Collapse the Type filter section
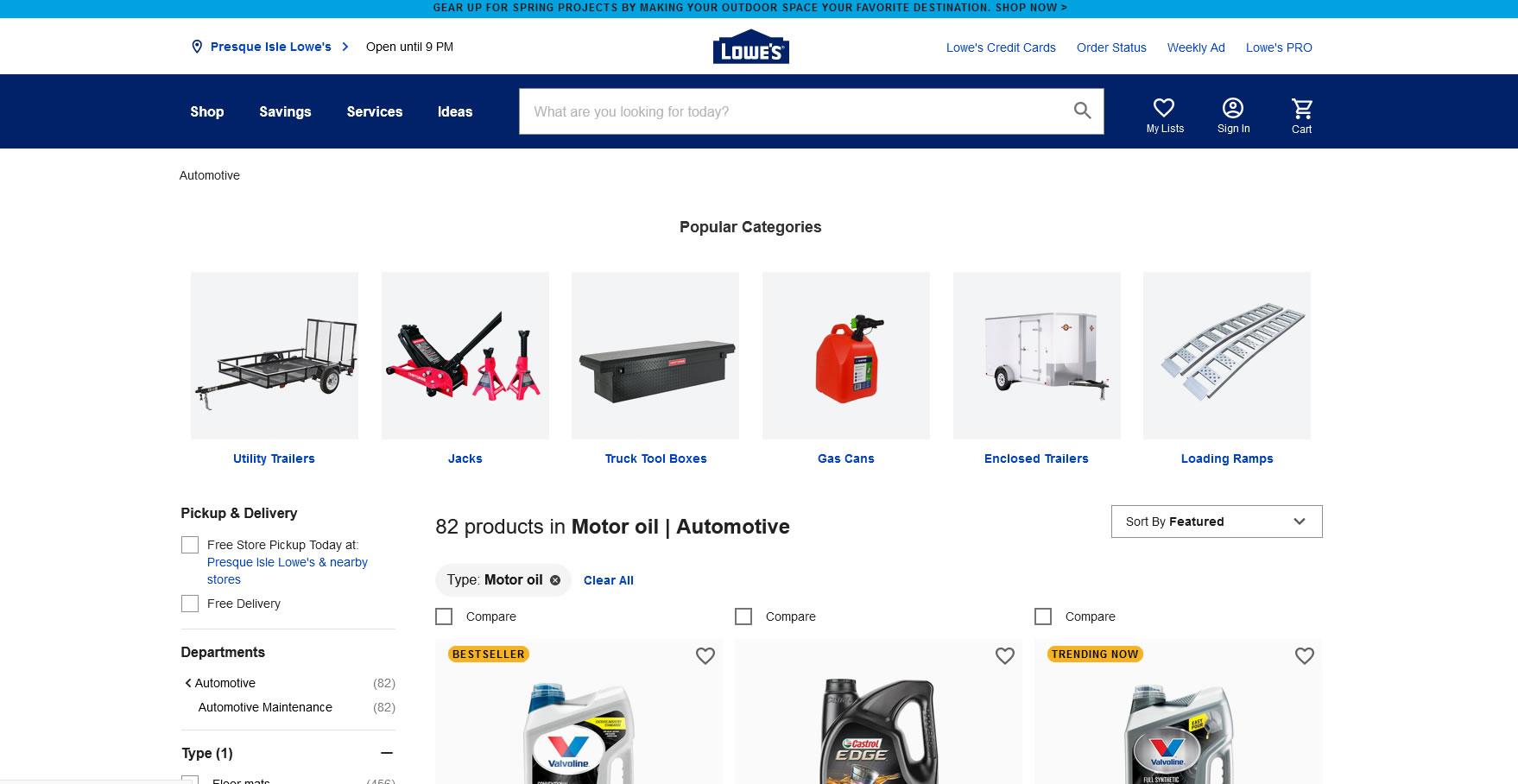The height and width of the screenshot is (784, 1518). [x=387, y=753]
